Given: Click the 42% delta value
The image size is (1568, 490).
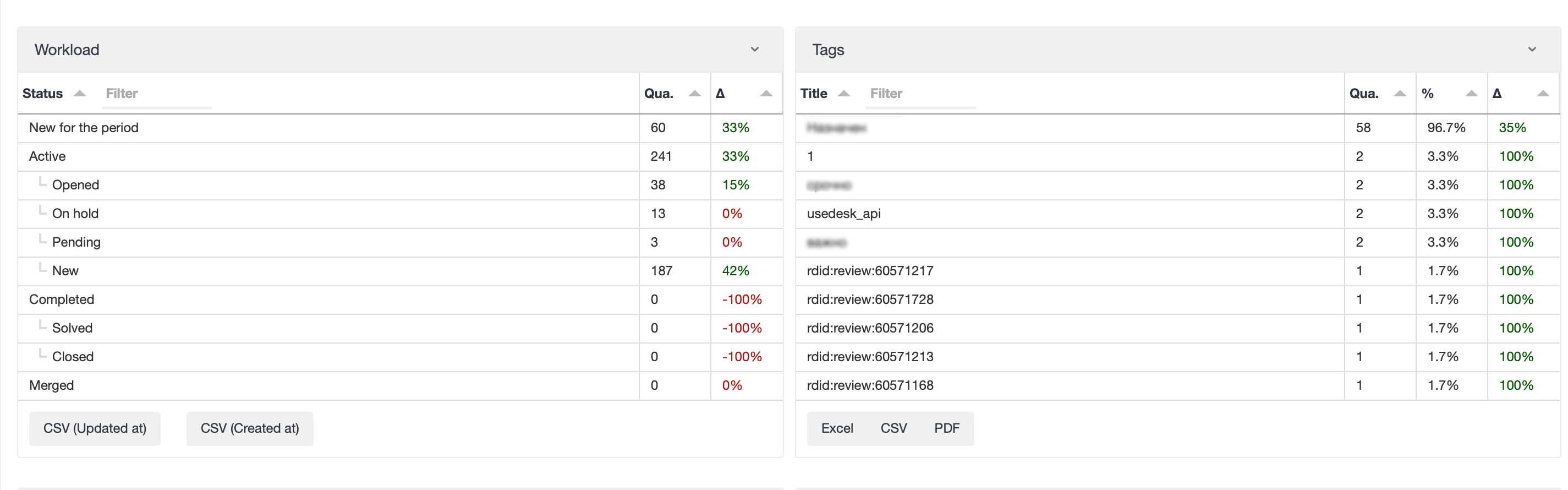Looking at the screenshot, I should [x=735, y=271].
